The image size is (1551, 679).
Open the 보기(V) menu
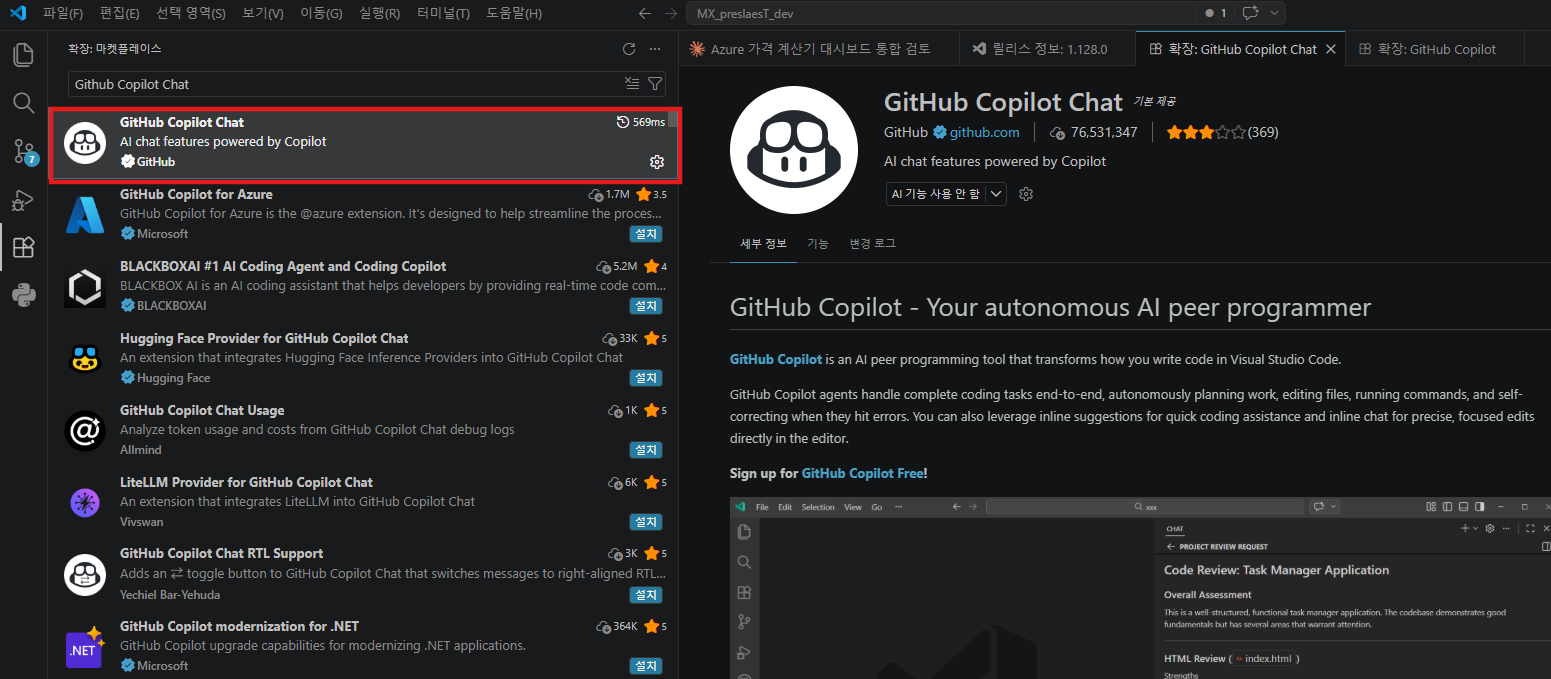(263, 14)
